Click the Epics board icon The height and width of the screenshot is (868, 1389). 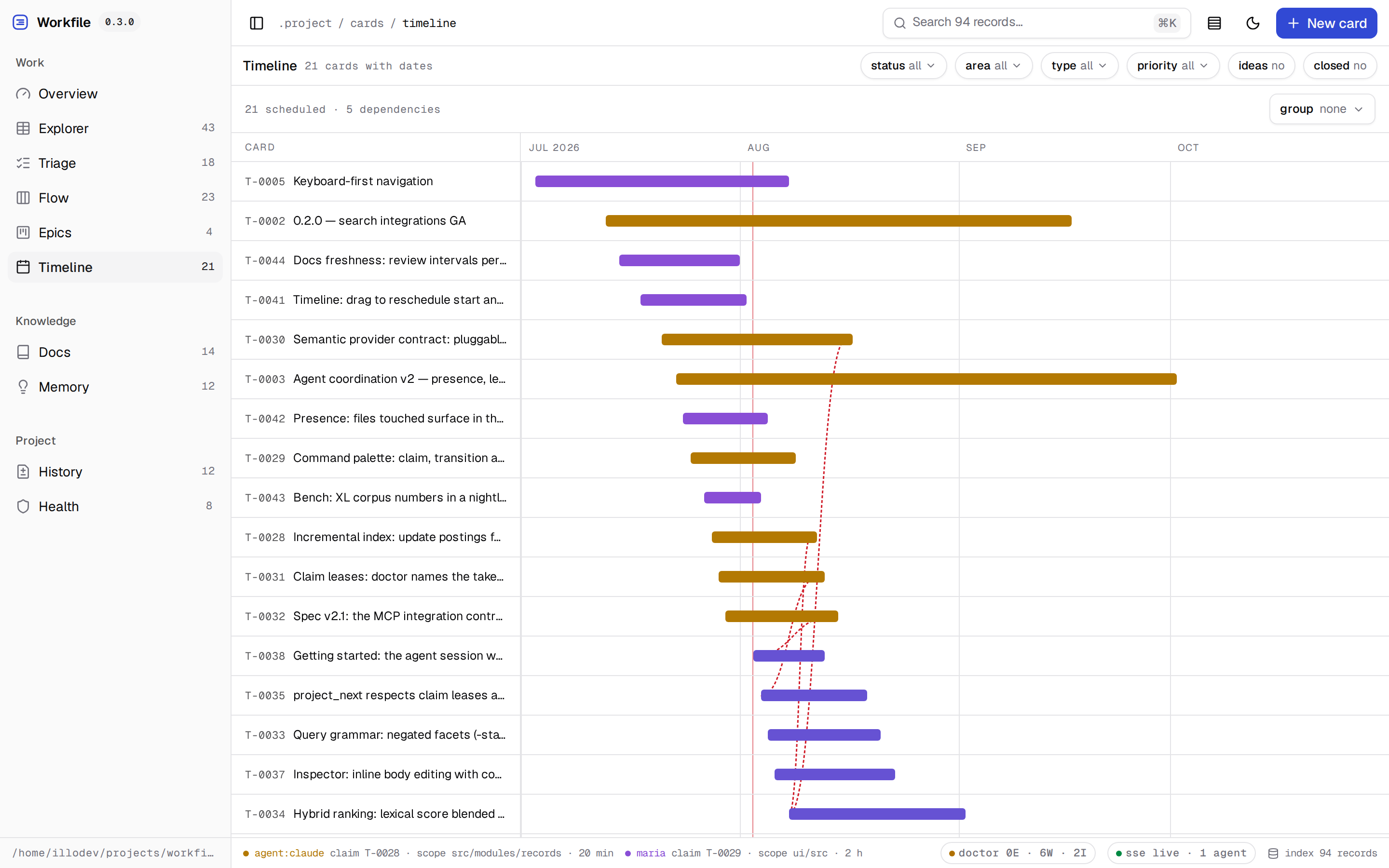tap(23, 232)
